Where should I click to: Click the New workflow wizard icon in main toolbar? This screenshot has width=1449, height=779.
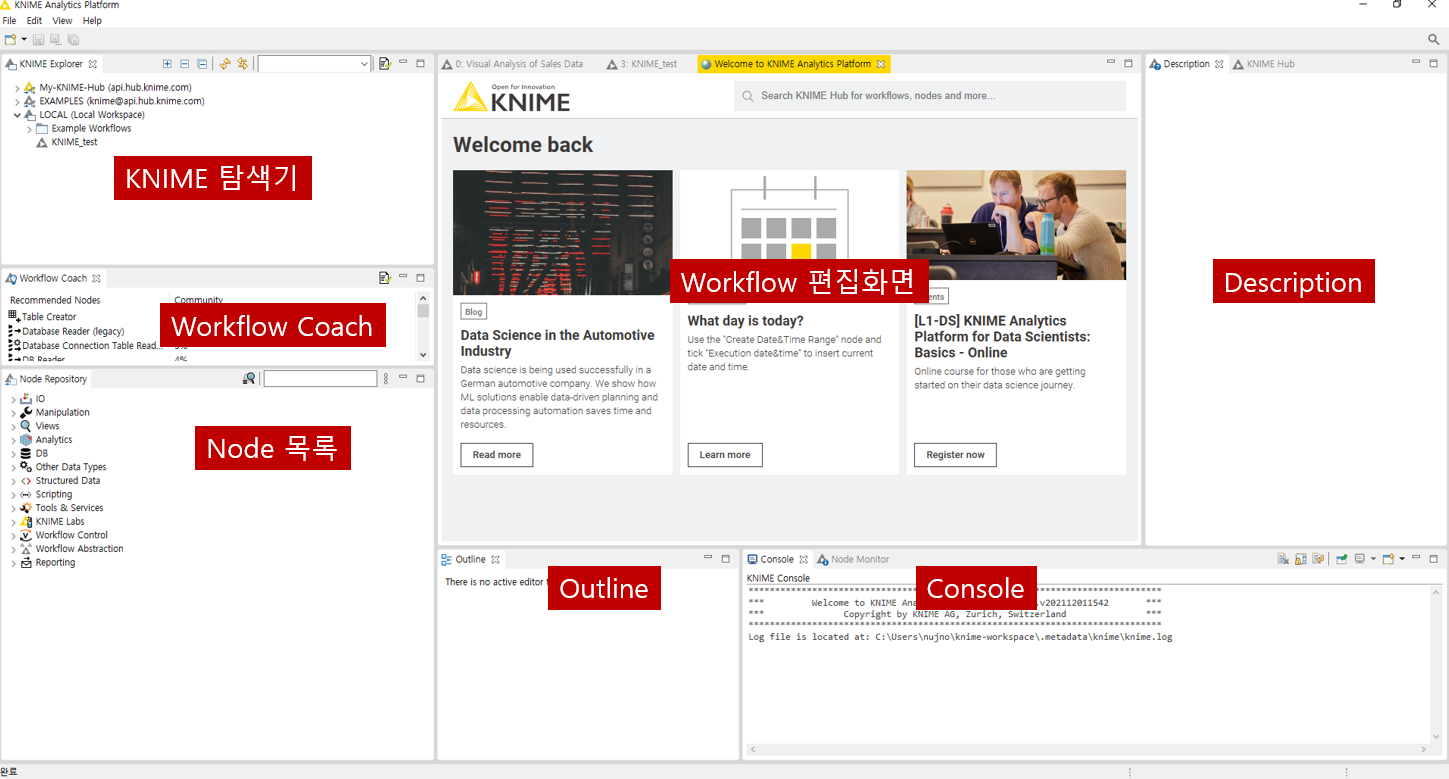pos(10,39)
